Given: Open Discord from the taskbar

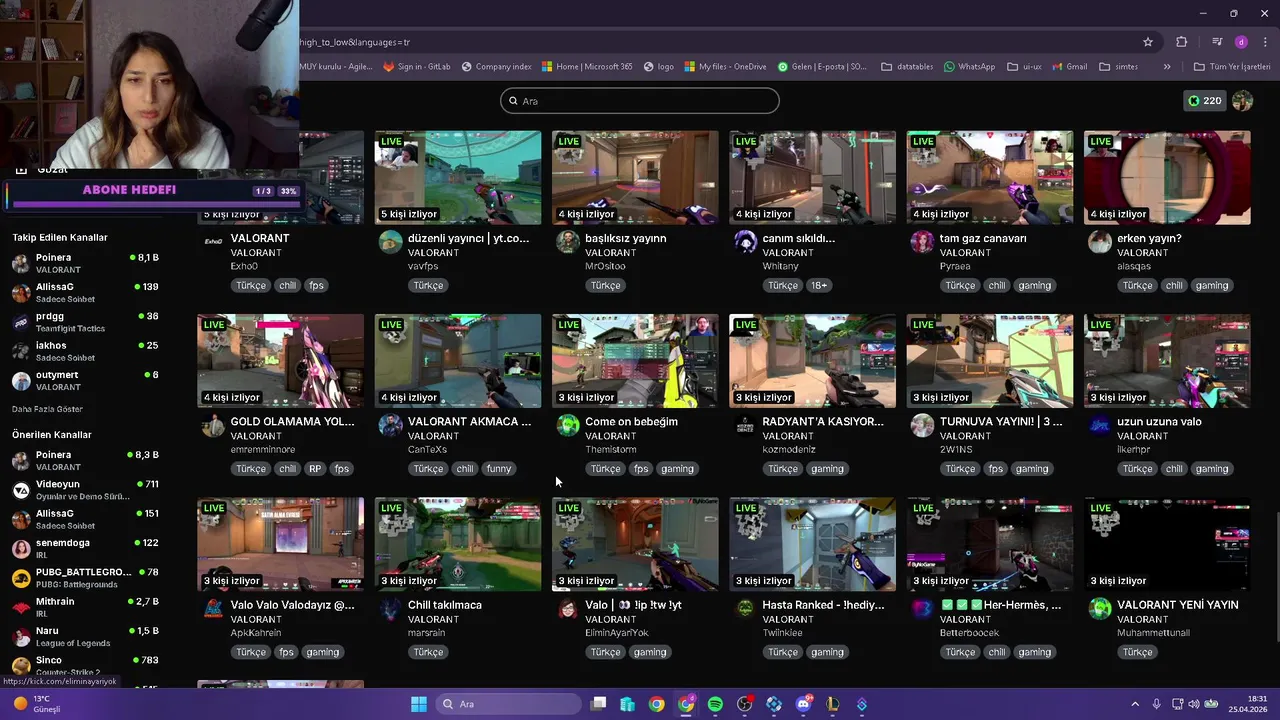Looking at the screenshot, I should pos(803,704).
